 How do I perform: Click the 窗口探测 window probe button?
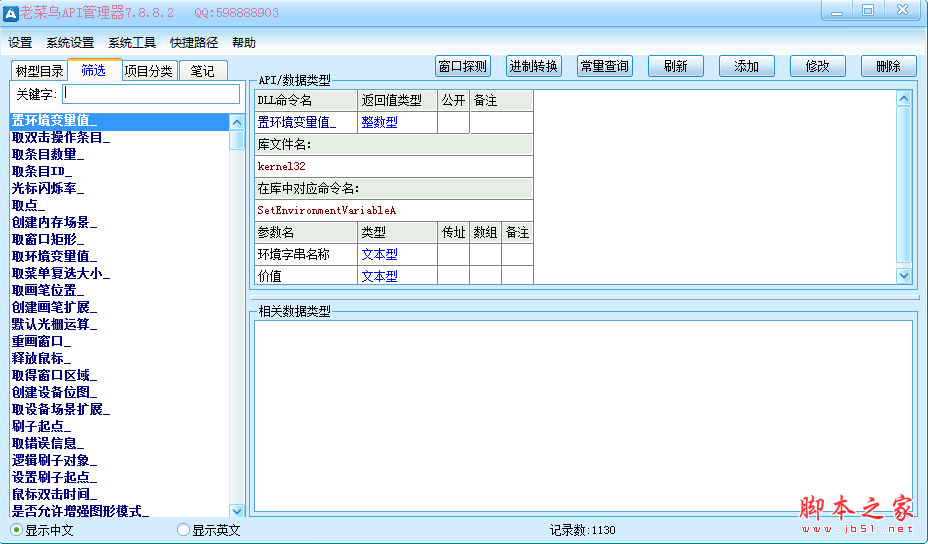click(463, 66)
